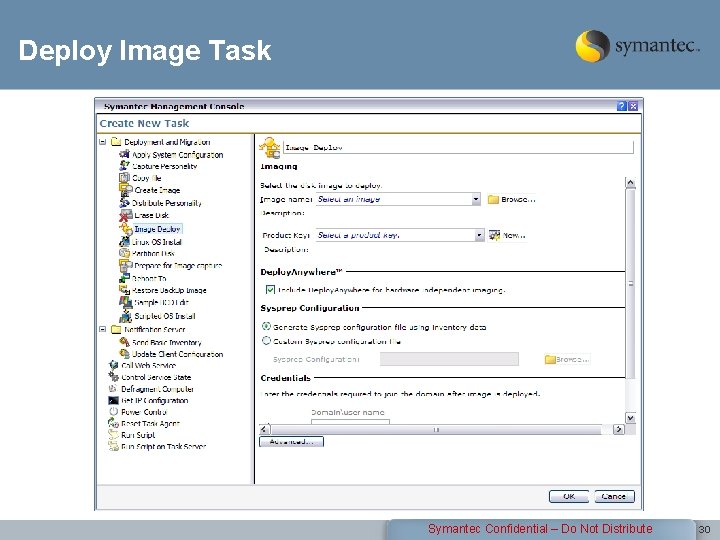Click the help question mark icon

pyautogui.click(x=622, y=106)
